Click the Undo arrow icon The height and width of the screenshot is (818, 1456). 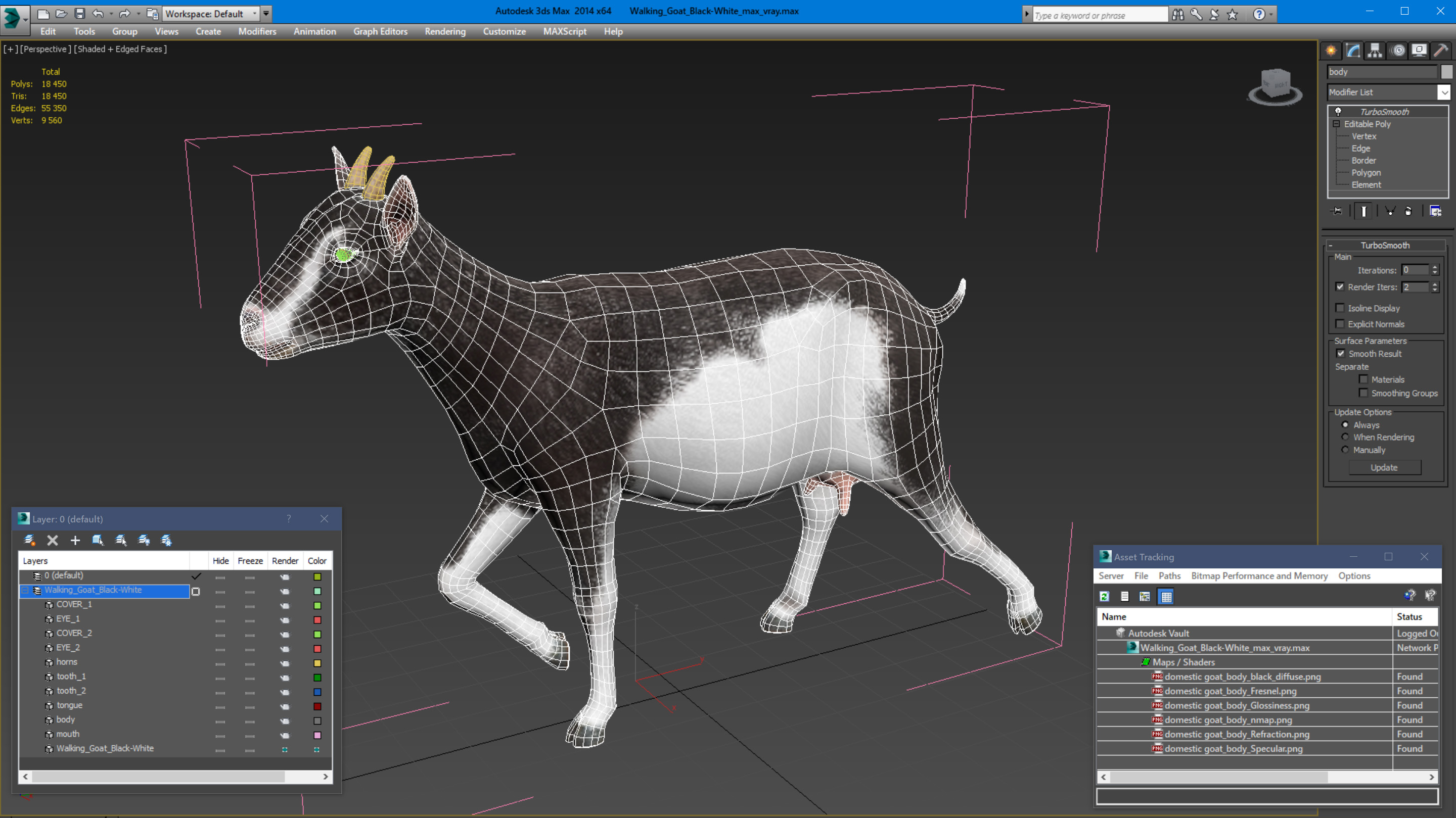[97, 14]
